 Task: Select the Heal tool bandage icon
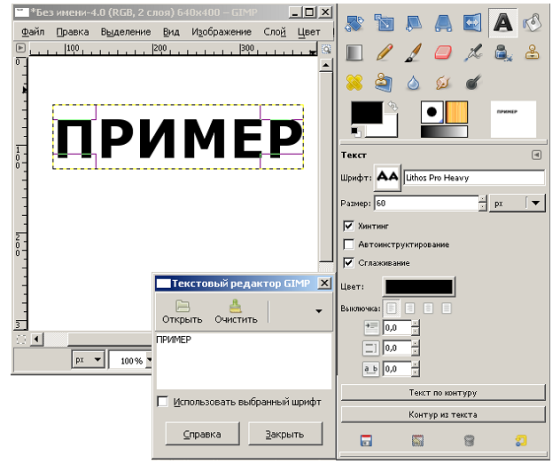(354, 82)
